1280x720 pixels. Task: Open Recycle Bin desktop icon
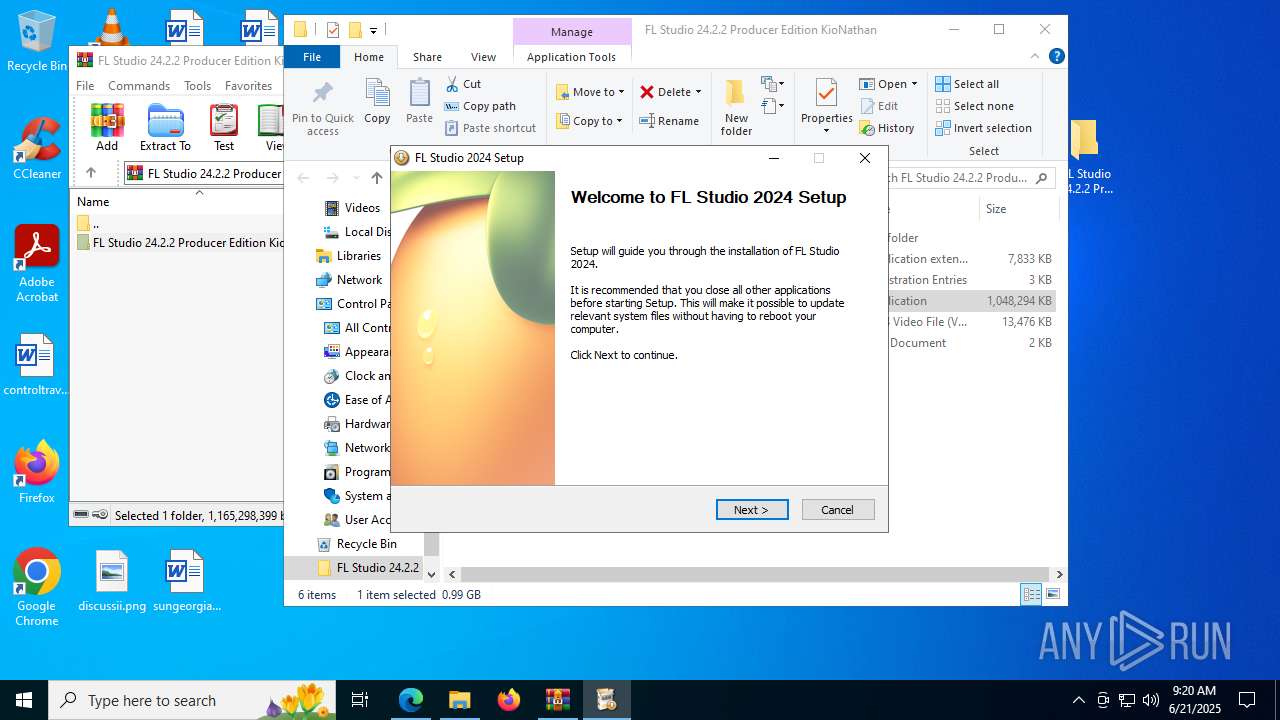37,41
